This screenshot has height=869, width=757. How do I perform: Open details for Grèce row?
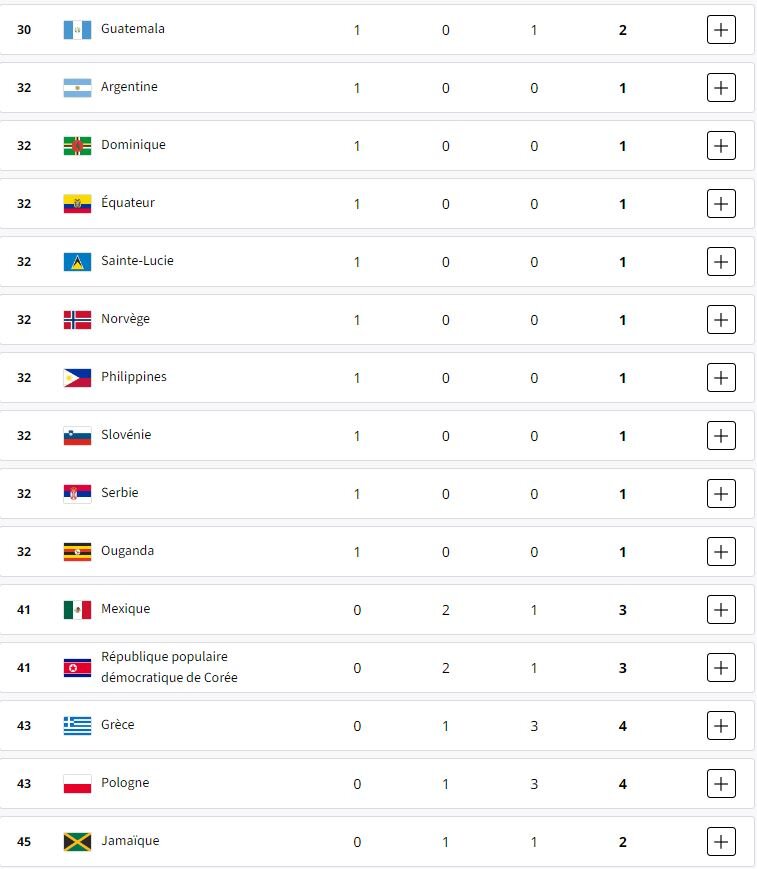[721, 726]
